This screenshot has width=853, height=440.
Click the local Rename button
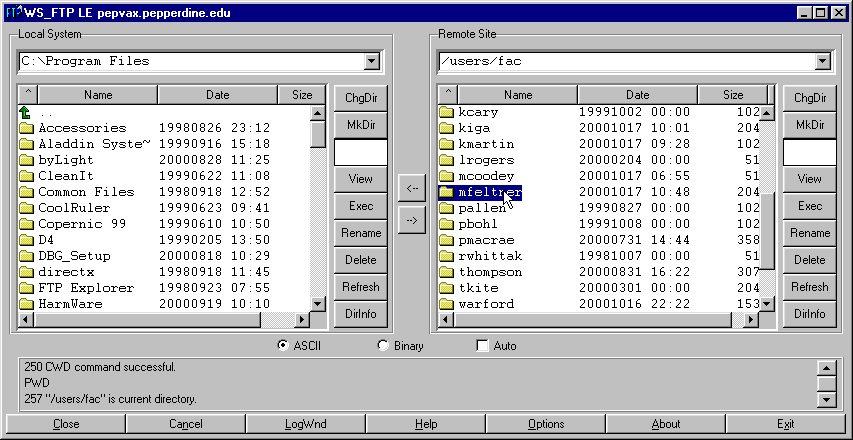[361, 233]
